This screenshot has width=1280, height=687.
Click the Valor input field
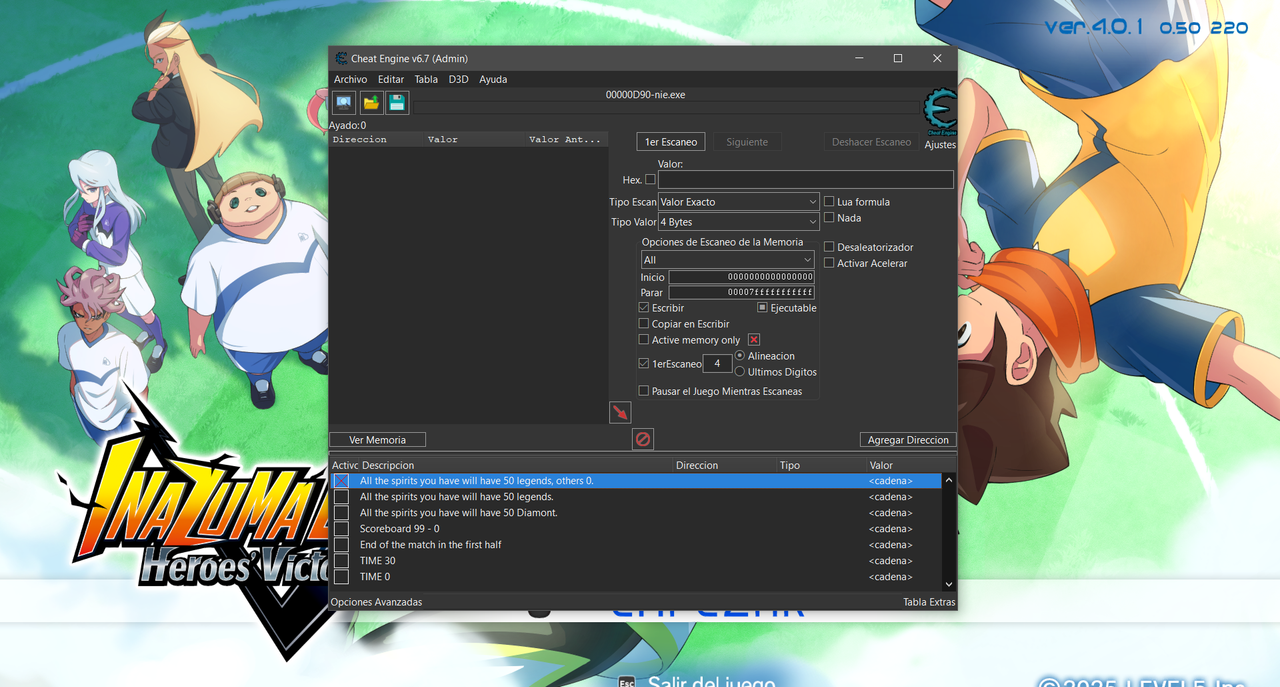(806, 180)
